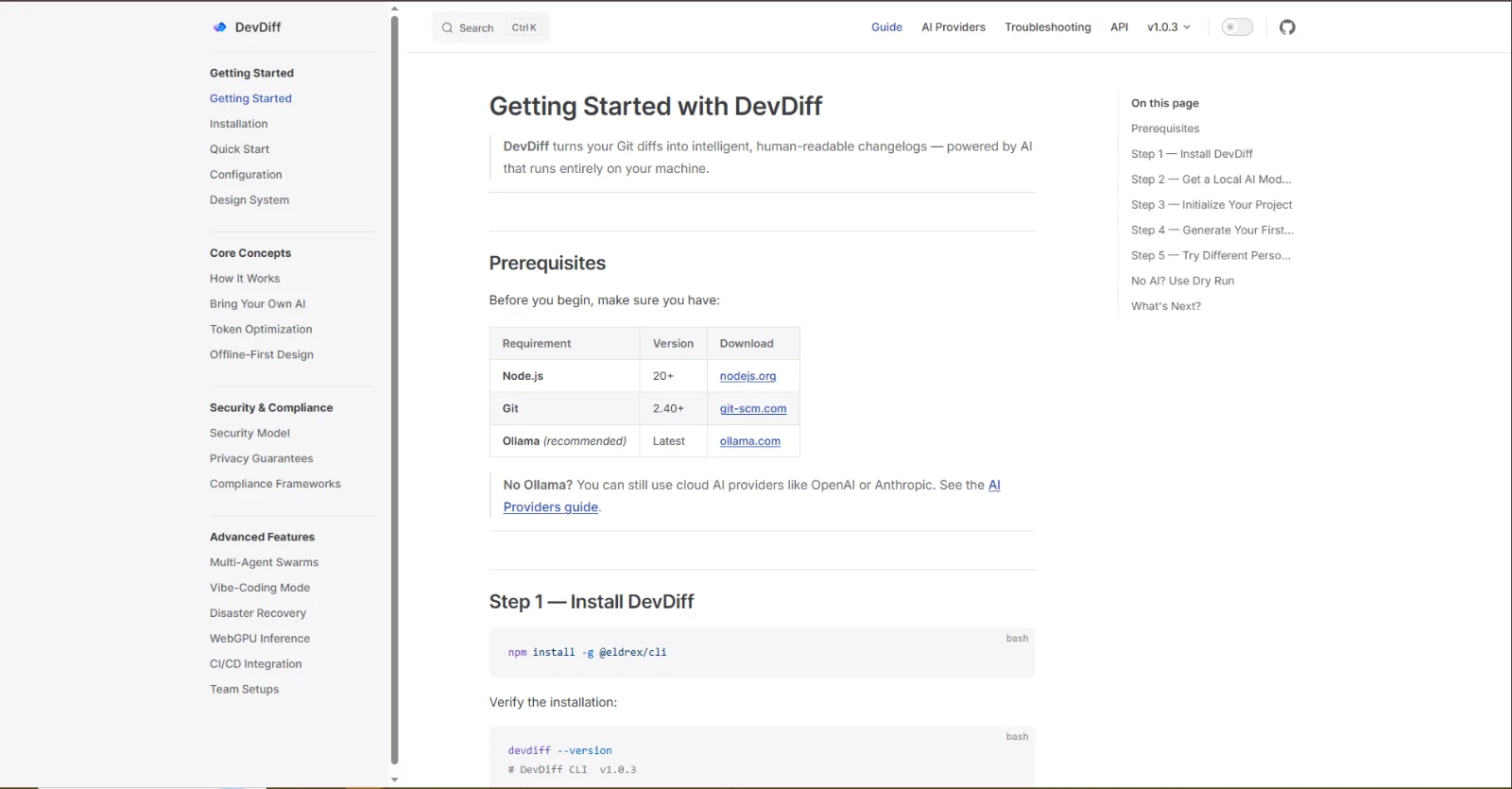Click the devdiff --version code block
Viewport: 1512px width, 789px height.
[762, 757]
